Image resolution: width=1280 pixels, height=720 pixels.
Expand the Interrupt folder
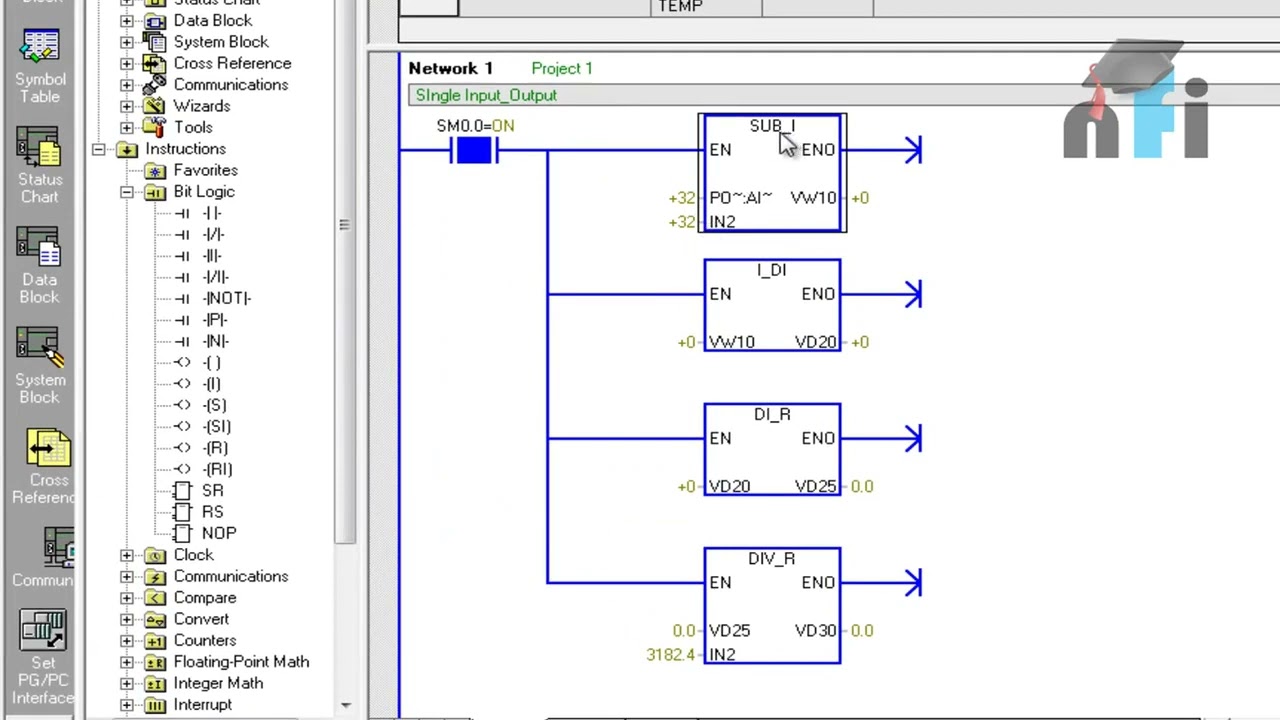(127, 705)
